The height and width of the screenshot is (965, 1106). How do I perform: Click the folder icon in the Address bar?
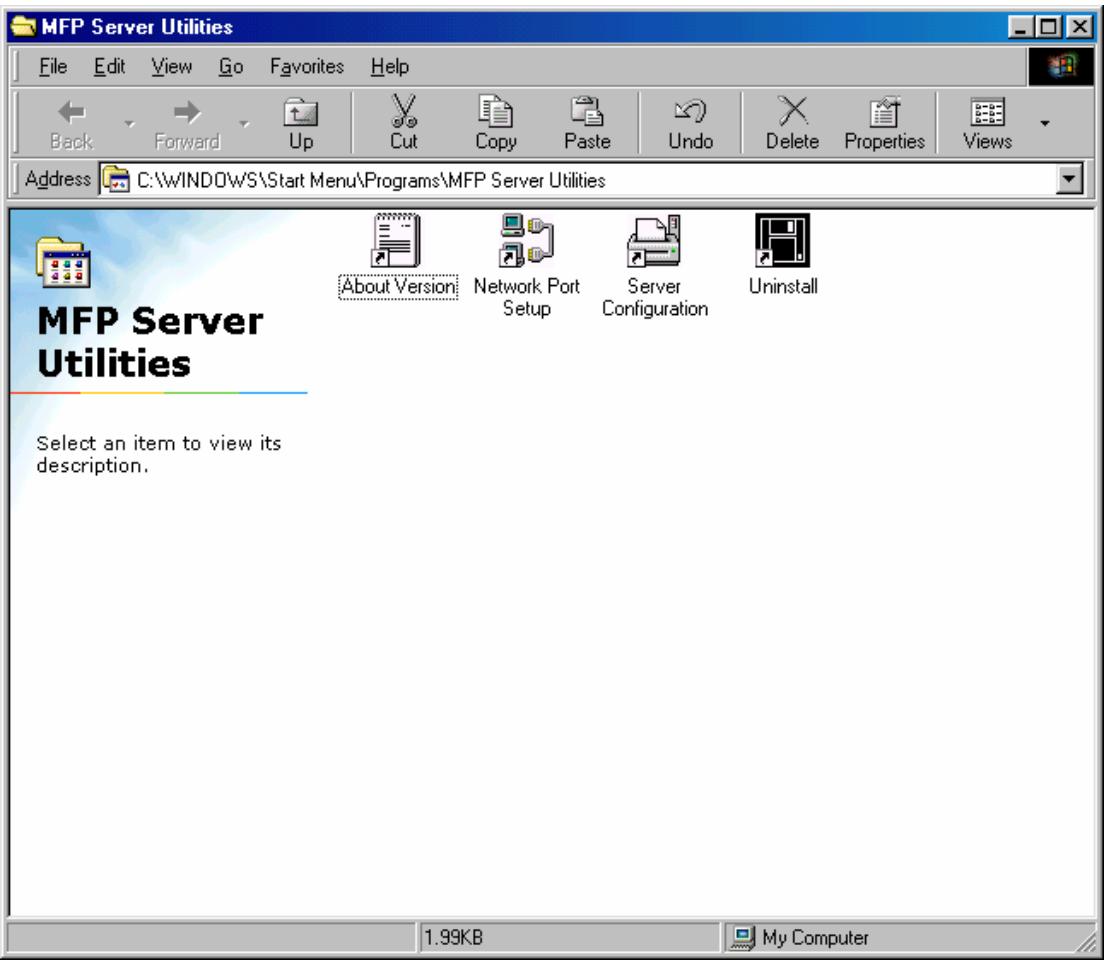(116, 179)
